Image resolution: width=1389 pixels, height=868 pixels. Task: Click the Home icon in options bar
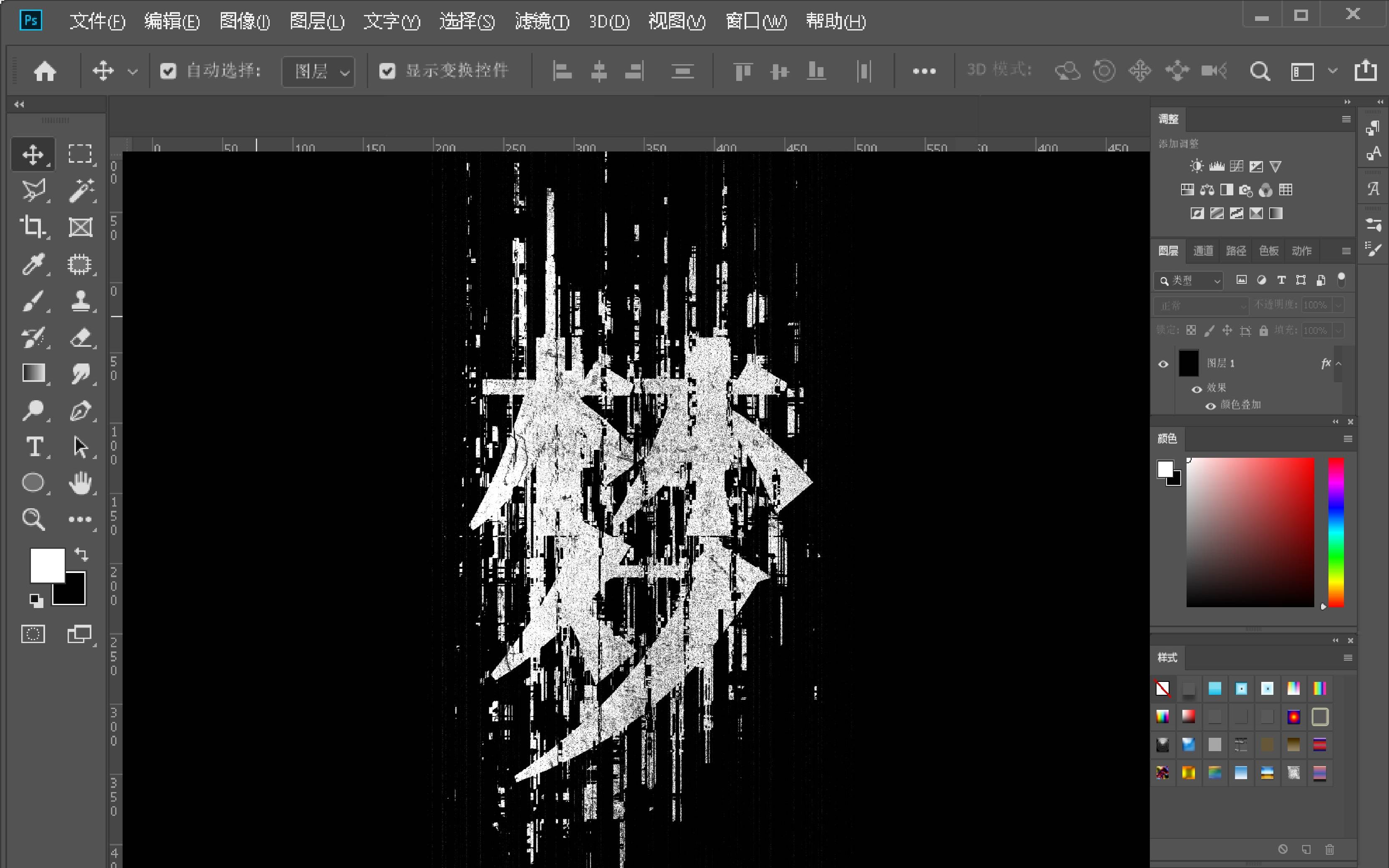[45, 71]
